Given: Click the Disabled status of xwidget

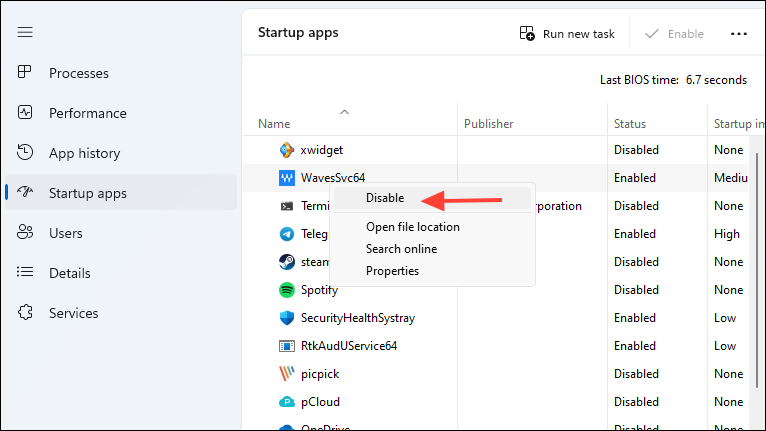Looking at the screenshot, I should pos(636,150).
